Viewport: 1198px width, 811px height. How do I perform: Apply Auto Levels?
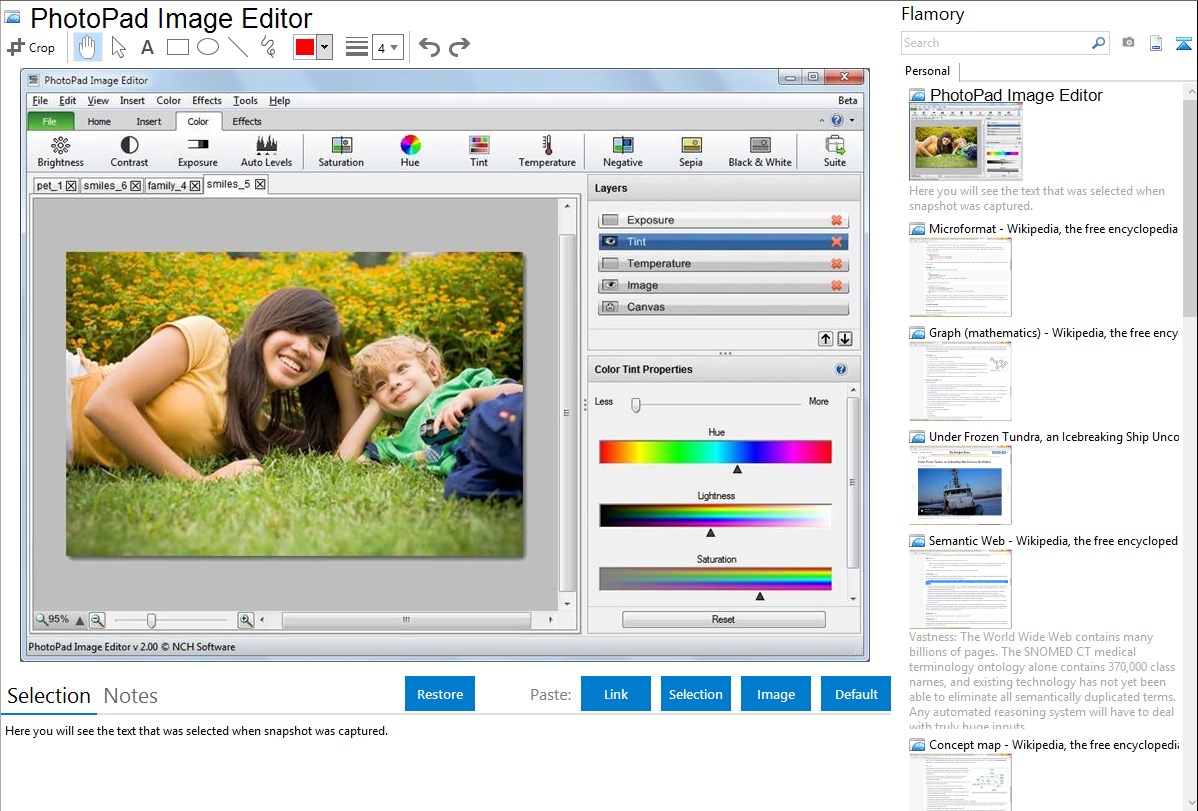click(266, 151)
